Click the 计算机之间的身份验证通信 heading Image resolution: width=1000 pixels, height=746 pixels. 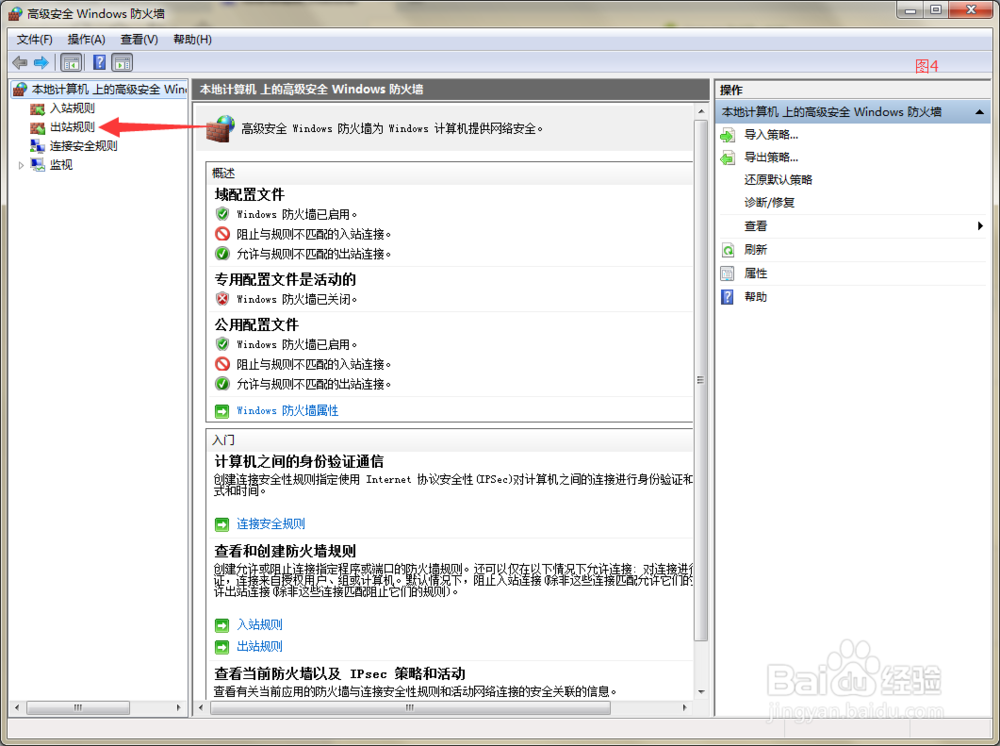coord(299,462)
